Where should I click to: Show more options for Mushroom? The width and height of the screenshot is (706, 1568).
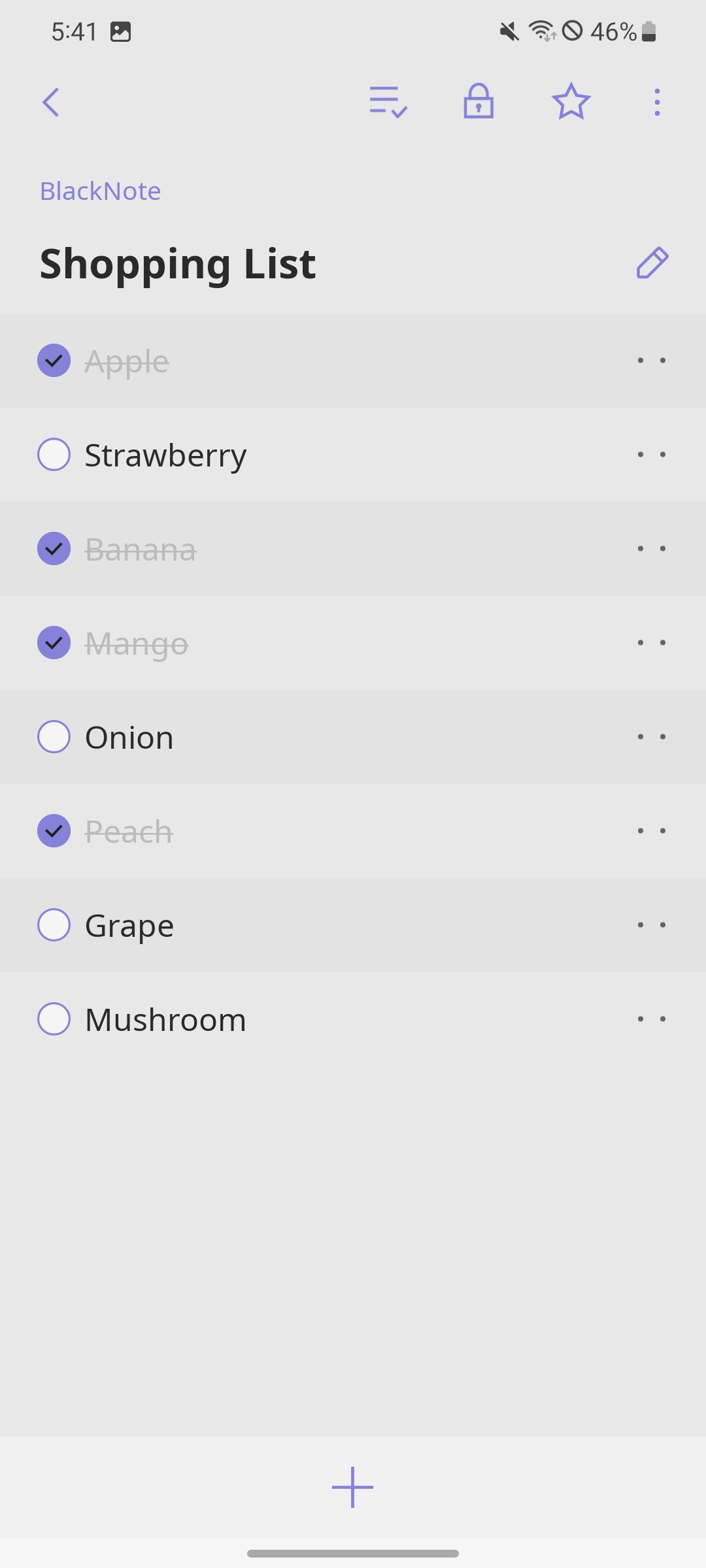(x=651, y=1019)
